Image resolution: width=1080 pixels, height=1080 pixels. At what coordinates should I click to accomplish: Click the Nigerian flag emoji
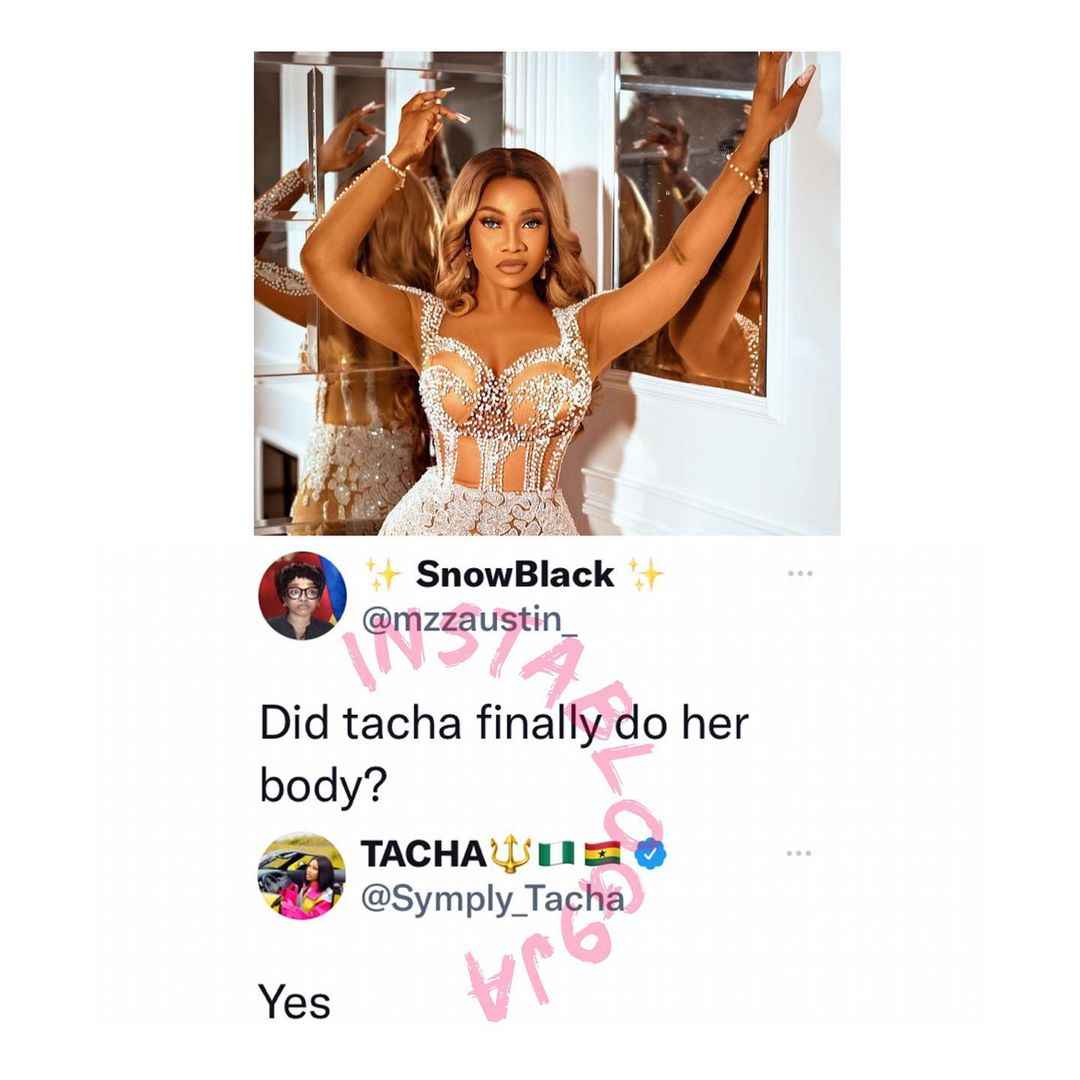pyautogui.click(x=556, y=854)
